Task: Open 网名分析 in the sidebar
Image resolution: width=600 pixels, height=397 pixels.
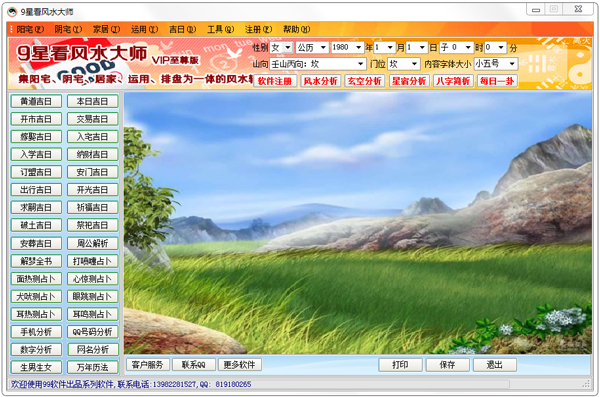Action: 93,349
